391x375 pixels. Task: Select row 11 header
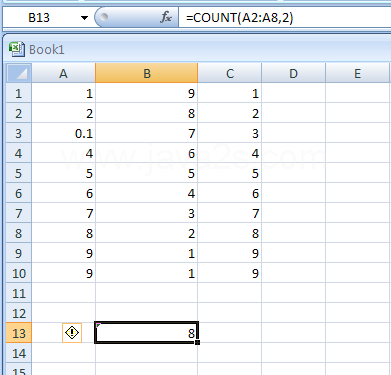(19, 293)
